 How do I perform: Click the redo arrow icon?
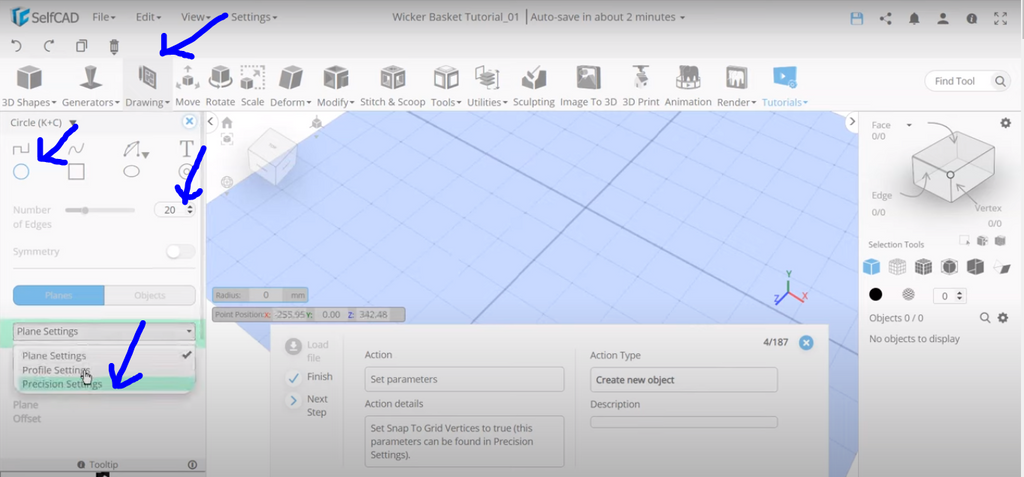48,46
